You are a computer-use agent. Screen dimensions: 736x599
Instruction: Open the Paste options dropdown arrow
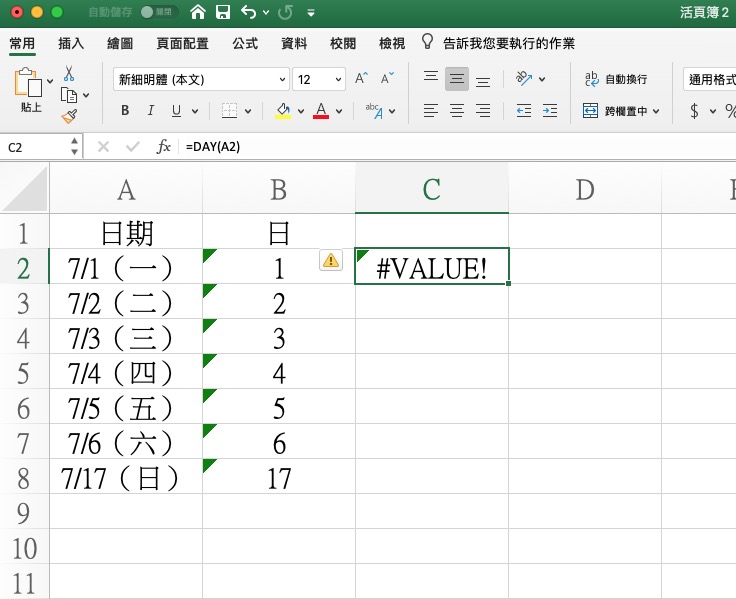(x=50, y=81)
